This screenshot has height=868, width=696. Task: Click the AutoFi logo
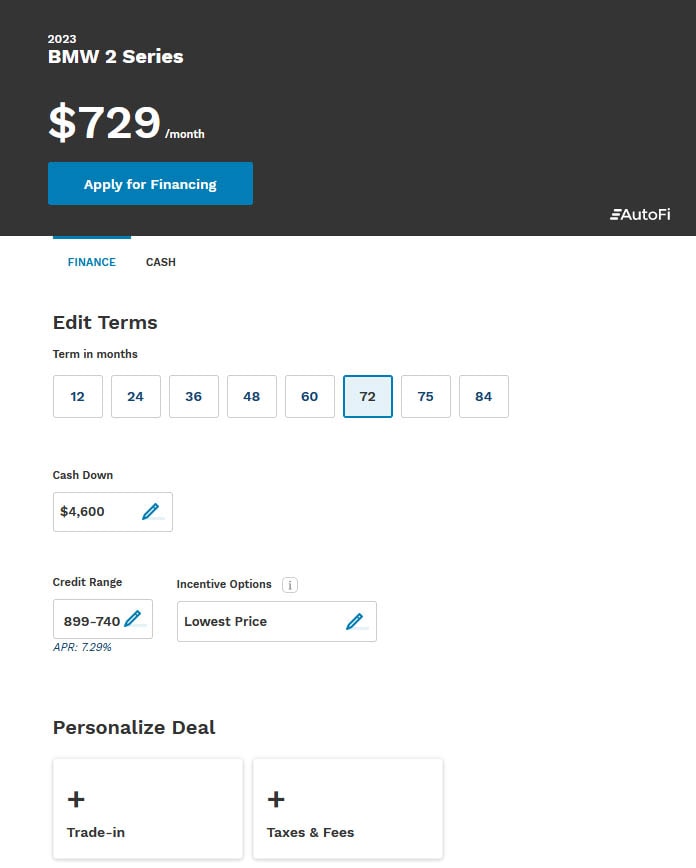[x=640, y=214]
